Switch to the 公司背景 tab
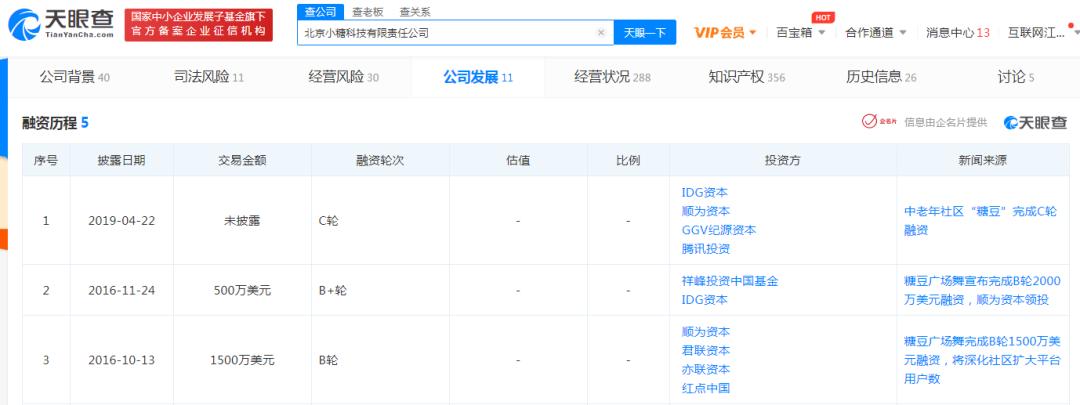The image size is (1080, 405). tap(74, 77)
